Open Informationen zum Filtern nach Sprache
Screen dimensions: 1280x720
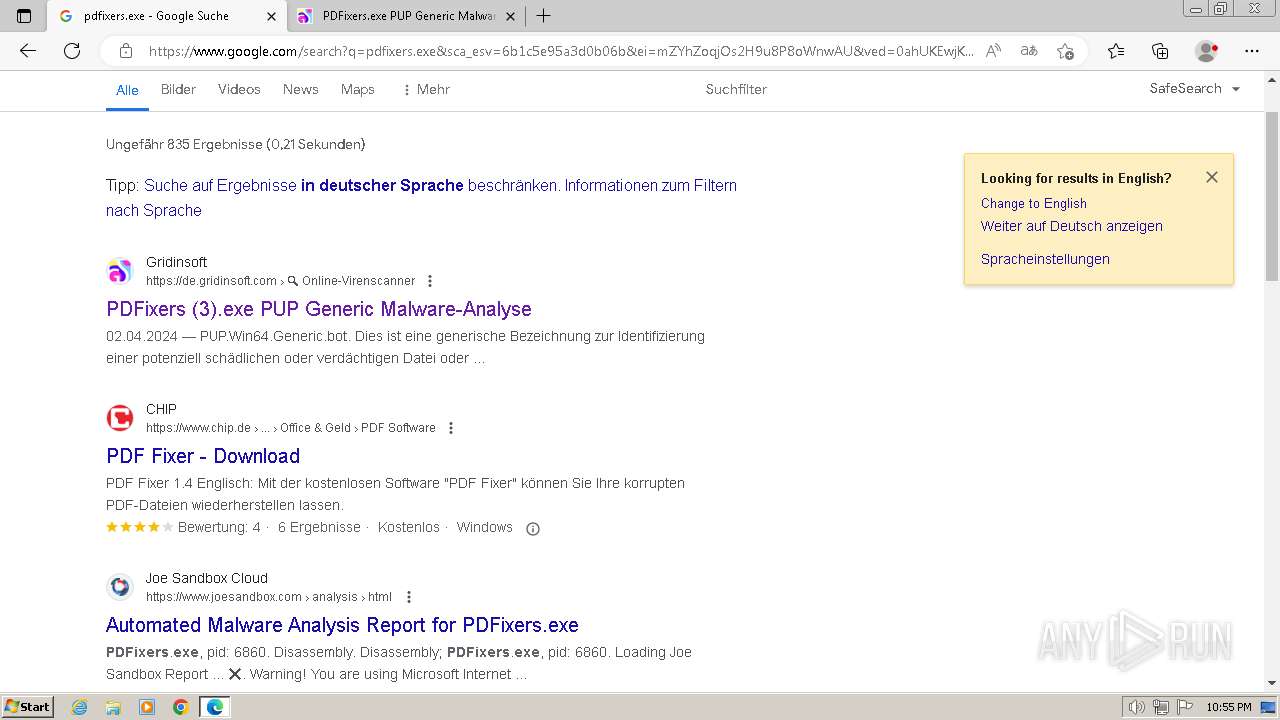pyautogui.click(x=421, y=197)
